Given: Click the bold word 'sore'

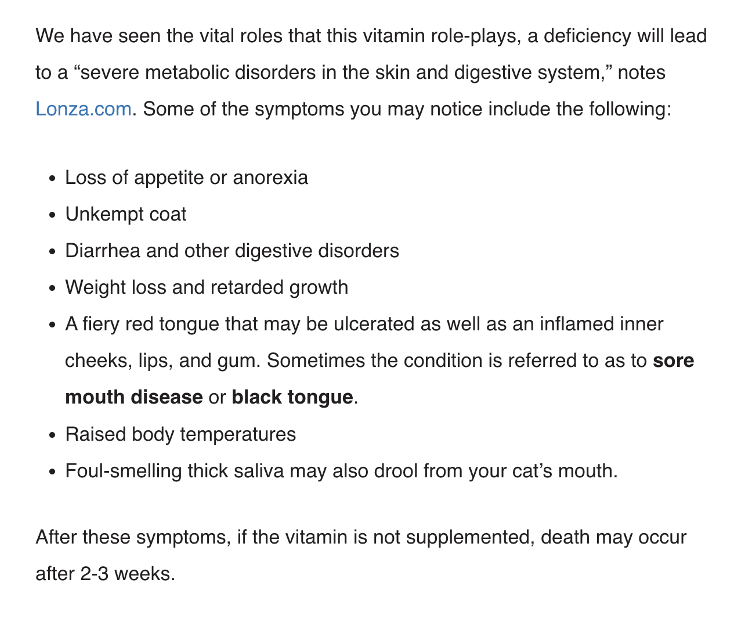Looking at the screenshot, I should [673, 361].
